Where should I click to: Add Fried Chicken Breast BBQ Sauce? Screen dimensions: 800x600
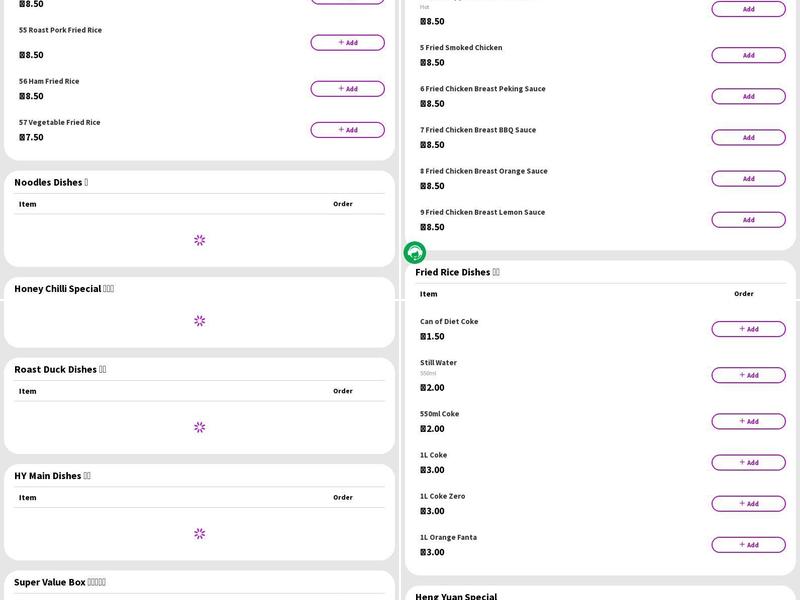748,137
